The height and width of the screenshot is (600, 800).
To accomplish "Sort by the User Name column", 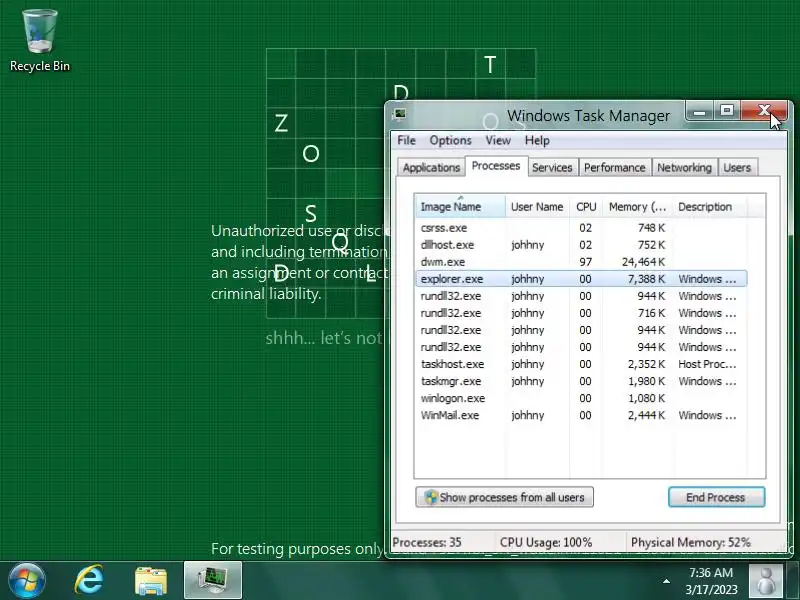I will (537, 207).
